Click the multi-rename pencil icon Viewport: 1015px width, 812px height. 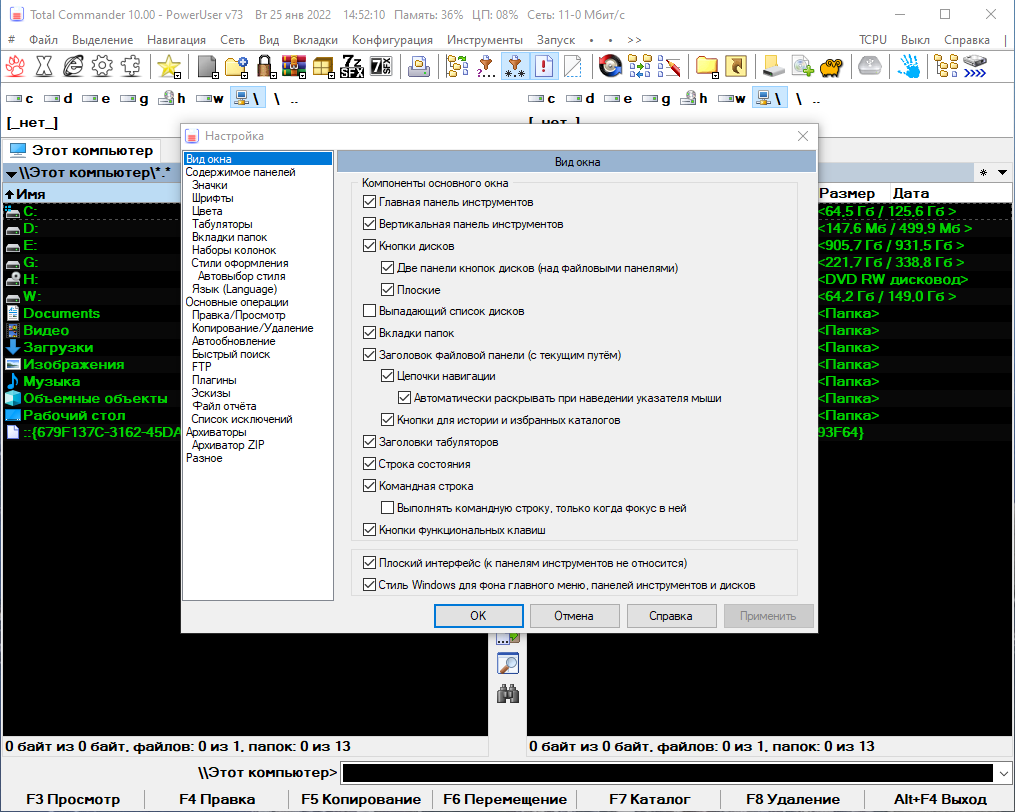click(669, 66)
